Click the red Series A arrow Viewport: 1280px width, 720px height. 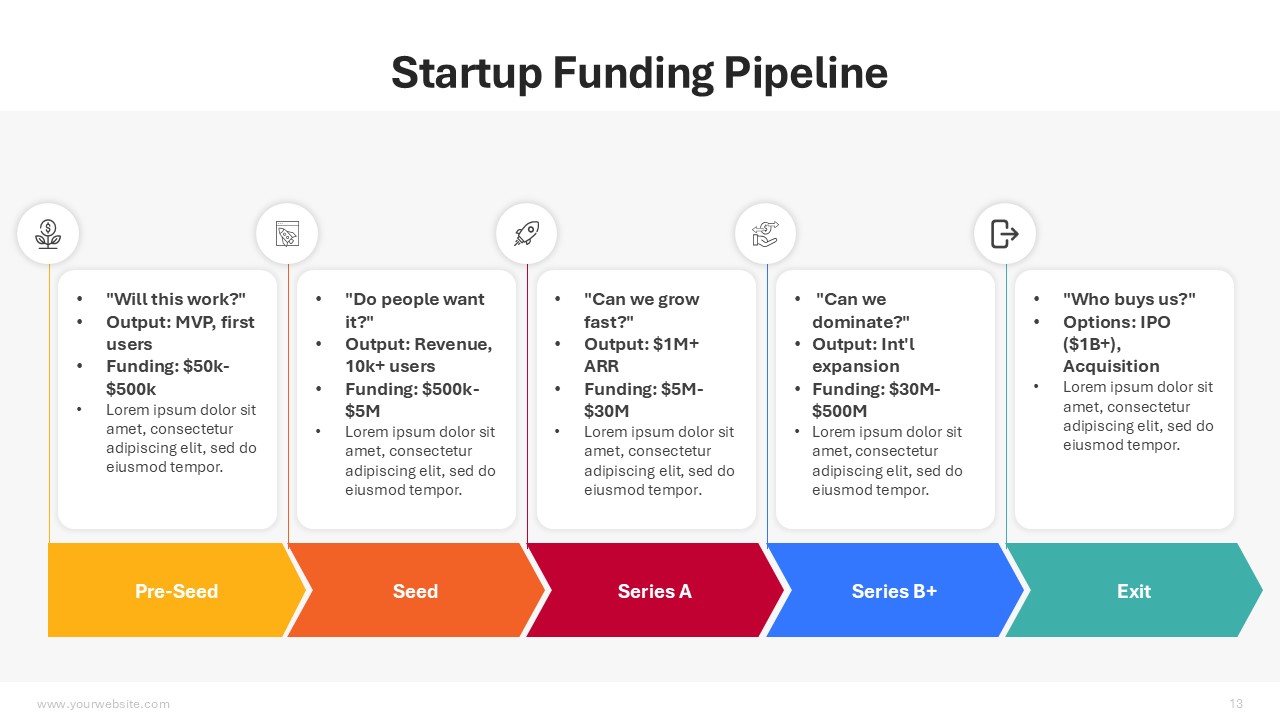654,591
